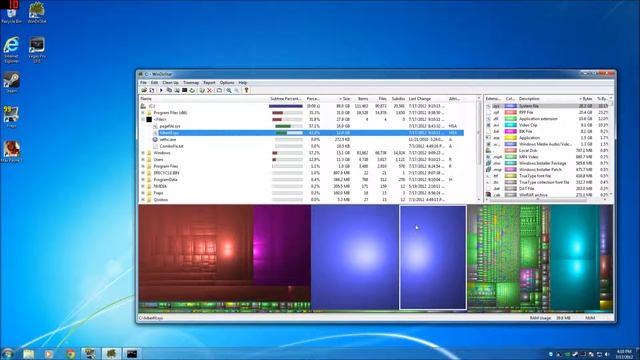Select the Fraps desktop shortcut
The width and height of the screenshot is (640, 360).
click(11, 117)
